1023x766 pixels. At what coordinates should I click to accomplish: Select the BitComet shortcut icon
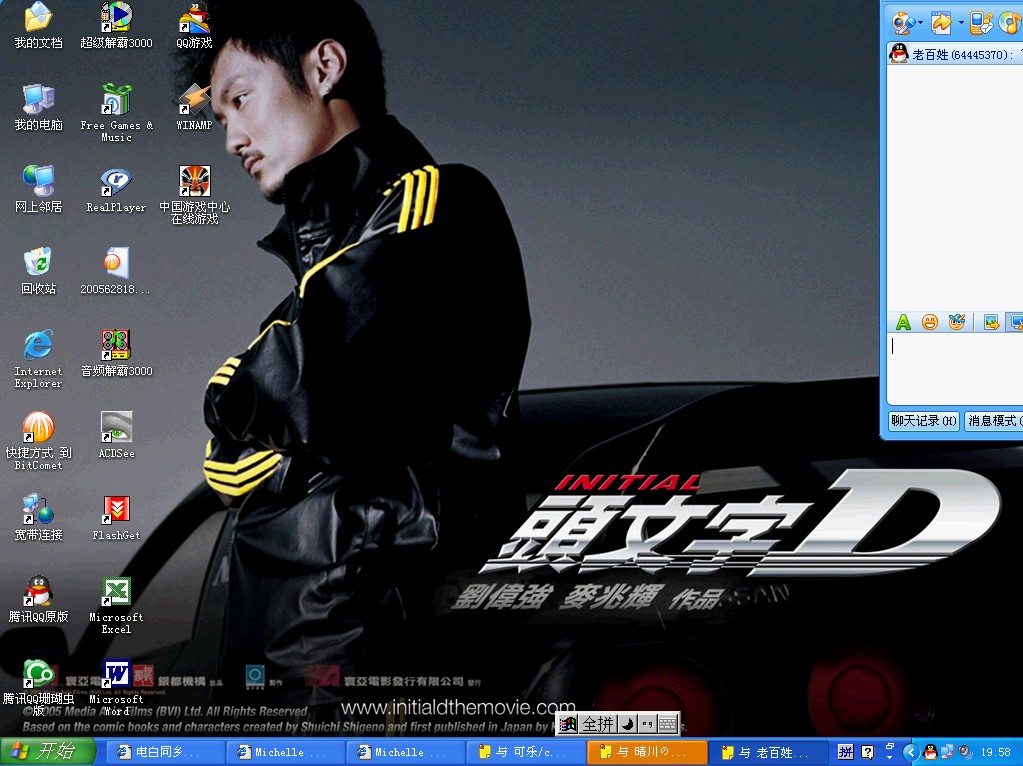[x=38, y=428]
